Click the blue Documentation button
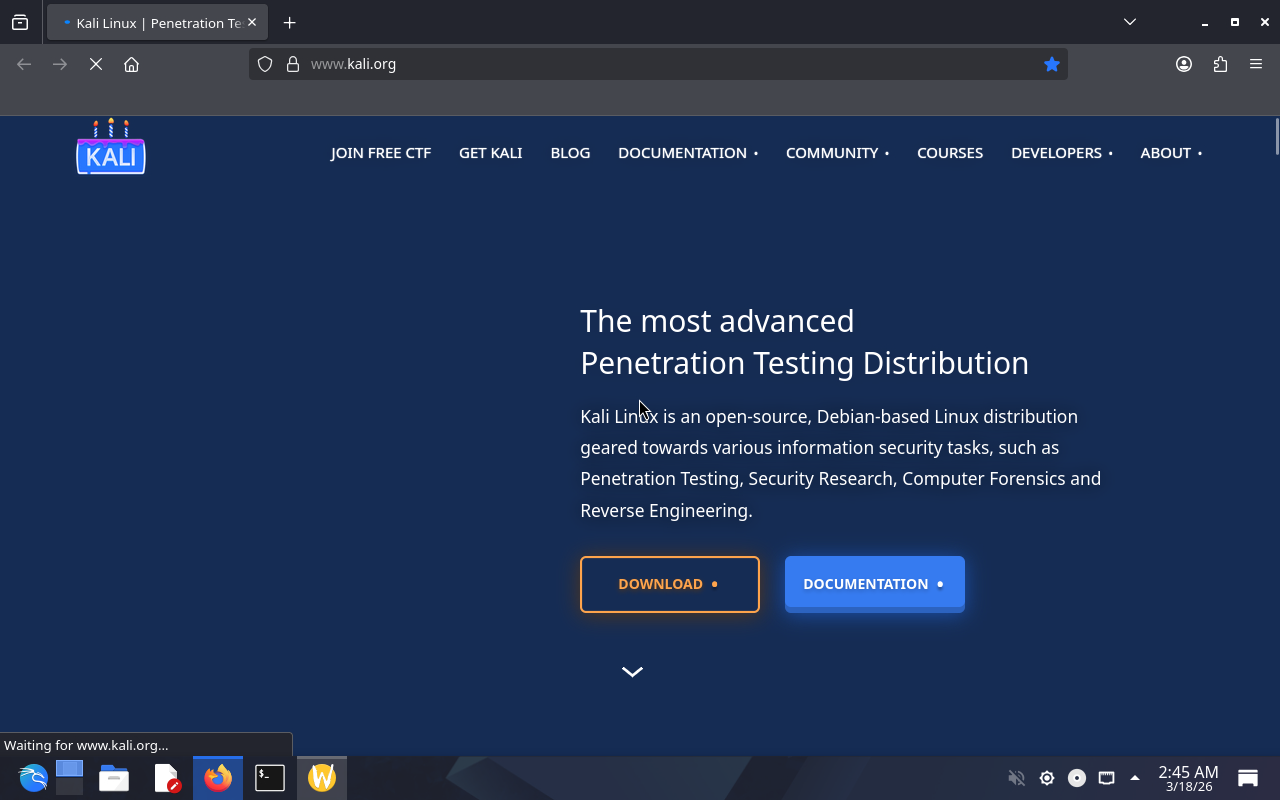 [x=874, y=584]
